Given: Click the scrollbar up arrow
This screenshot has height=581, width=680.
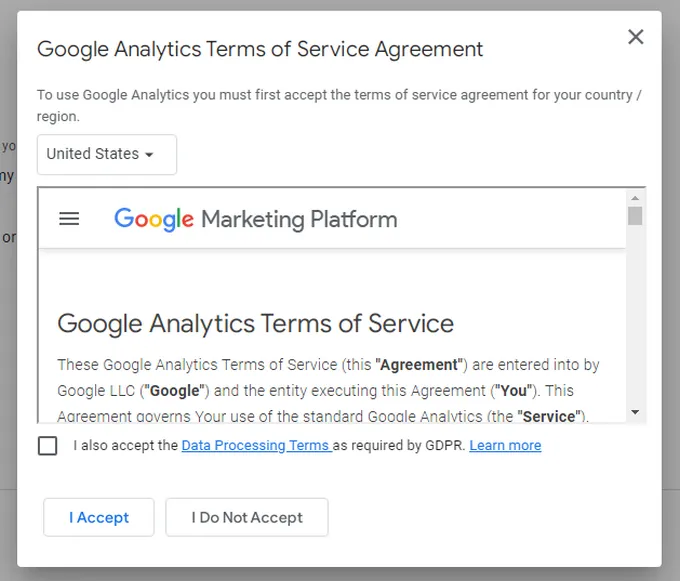Looking at the screenshot, I should tap(635, 198).
